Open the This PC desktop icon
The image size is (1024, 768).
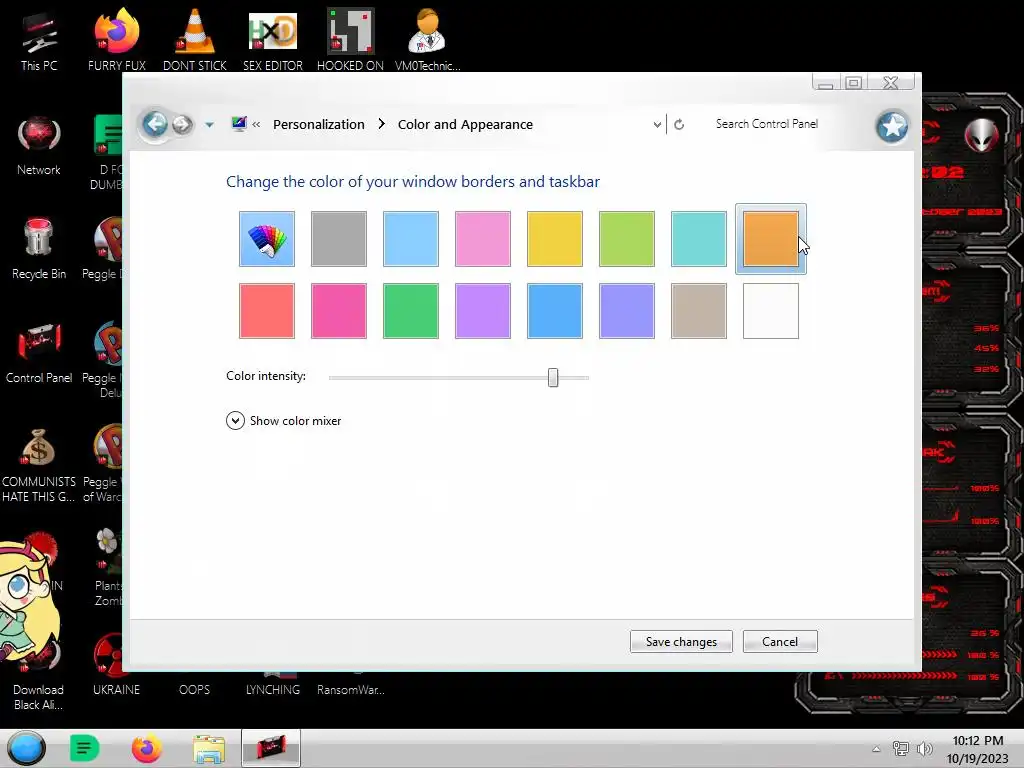click(x=39, y=41)
